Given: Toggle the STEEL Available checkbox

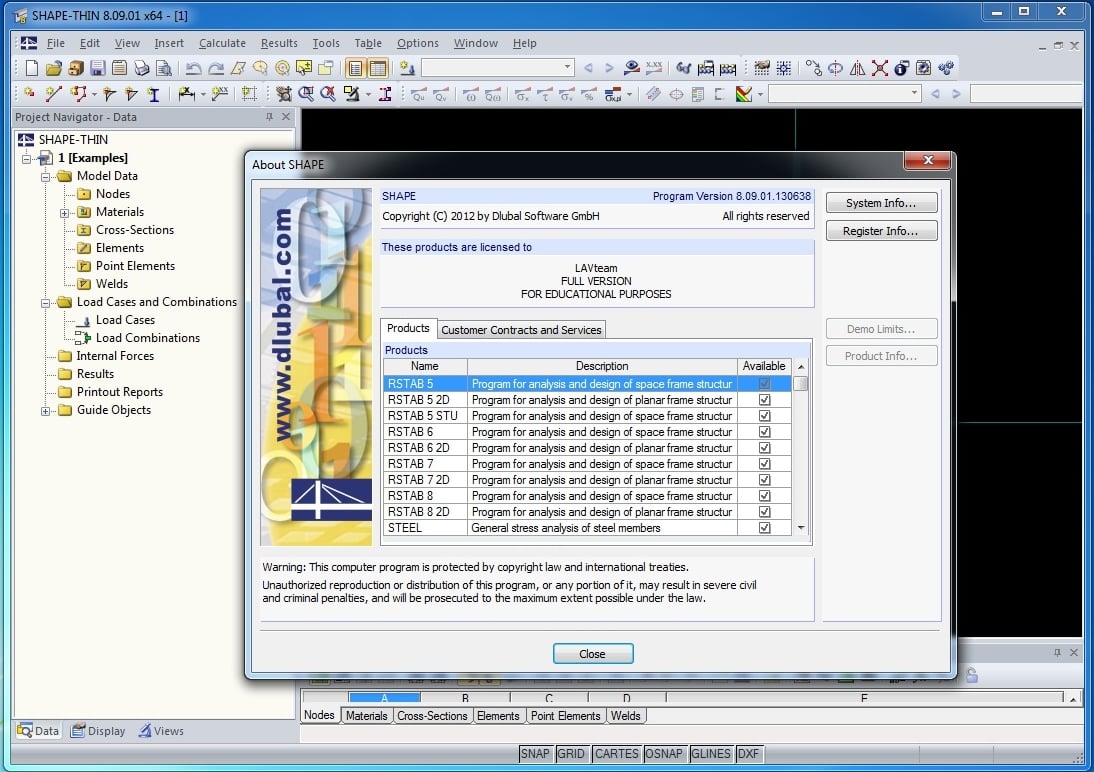Looking at the screenshot, I should pyautogui.click(x=764, y=528).
